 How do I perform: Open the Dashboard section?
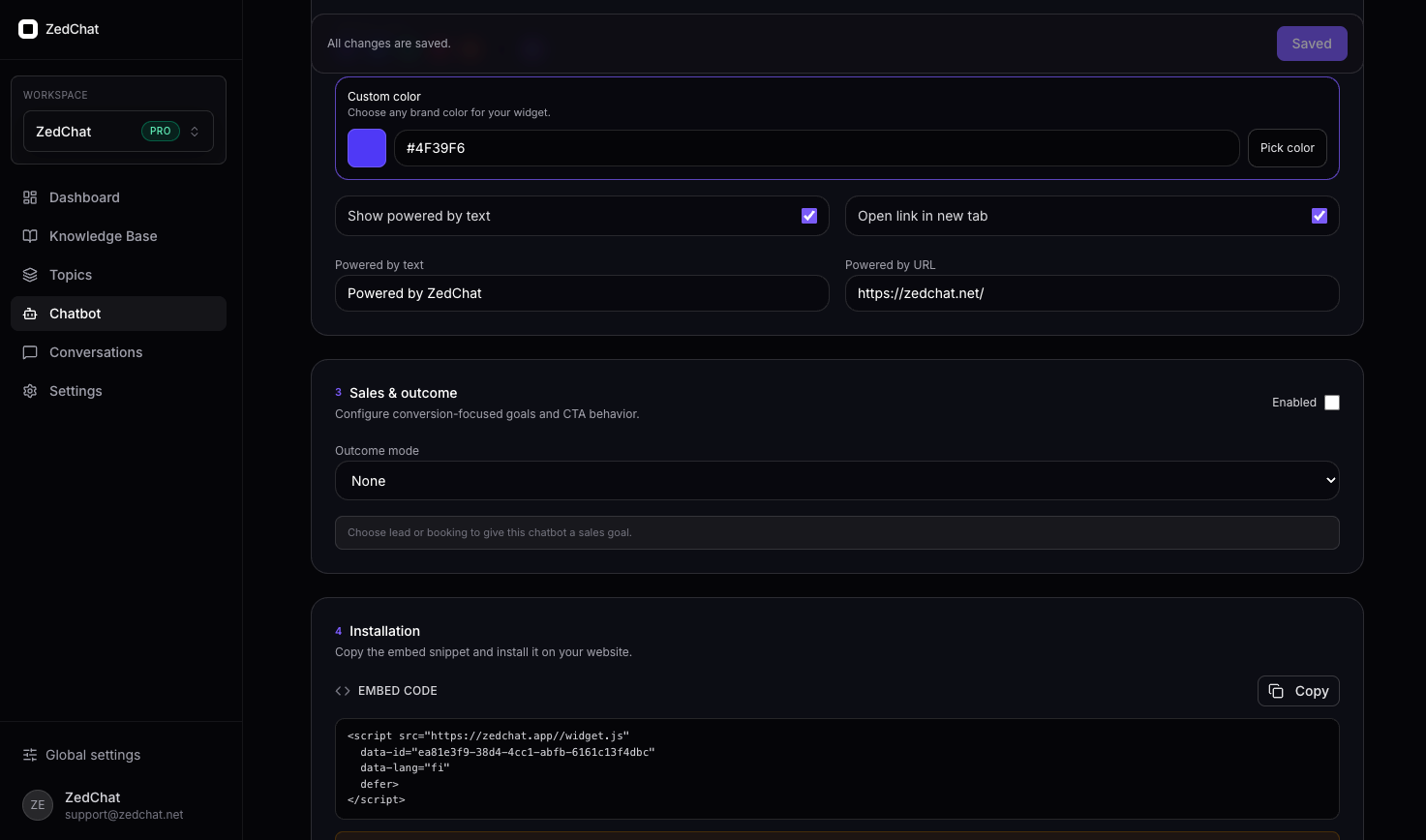coord(84,197)
